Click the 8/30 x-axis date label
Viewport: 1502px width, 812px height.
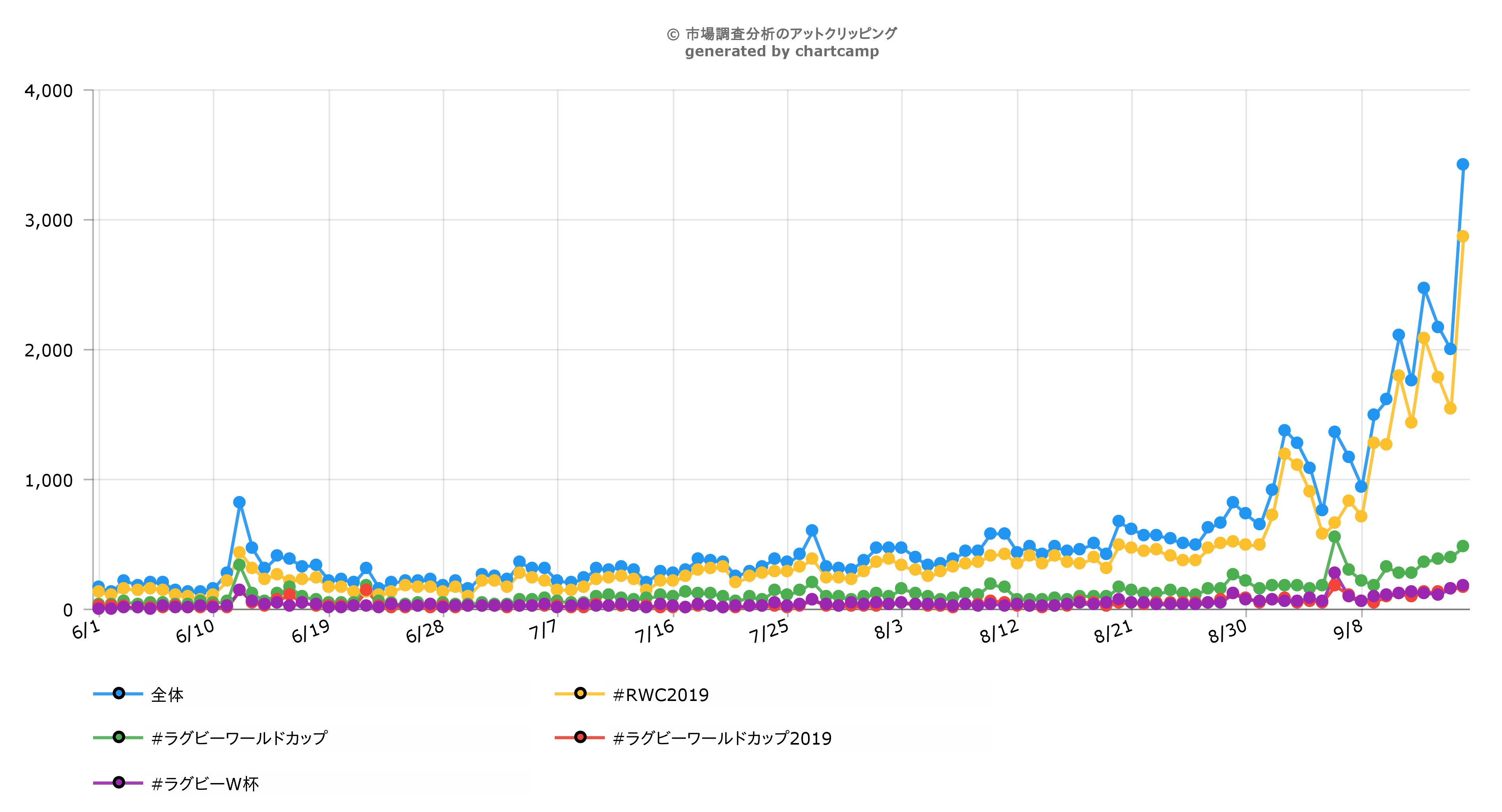(1228, 631)
